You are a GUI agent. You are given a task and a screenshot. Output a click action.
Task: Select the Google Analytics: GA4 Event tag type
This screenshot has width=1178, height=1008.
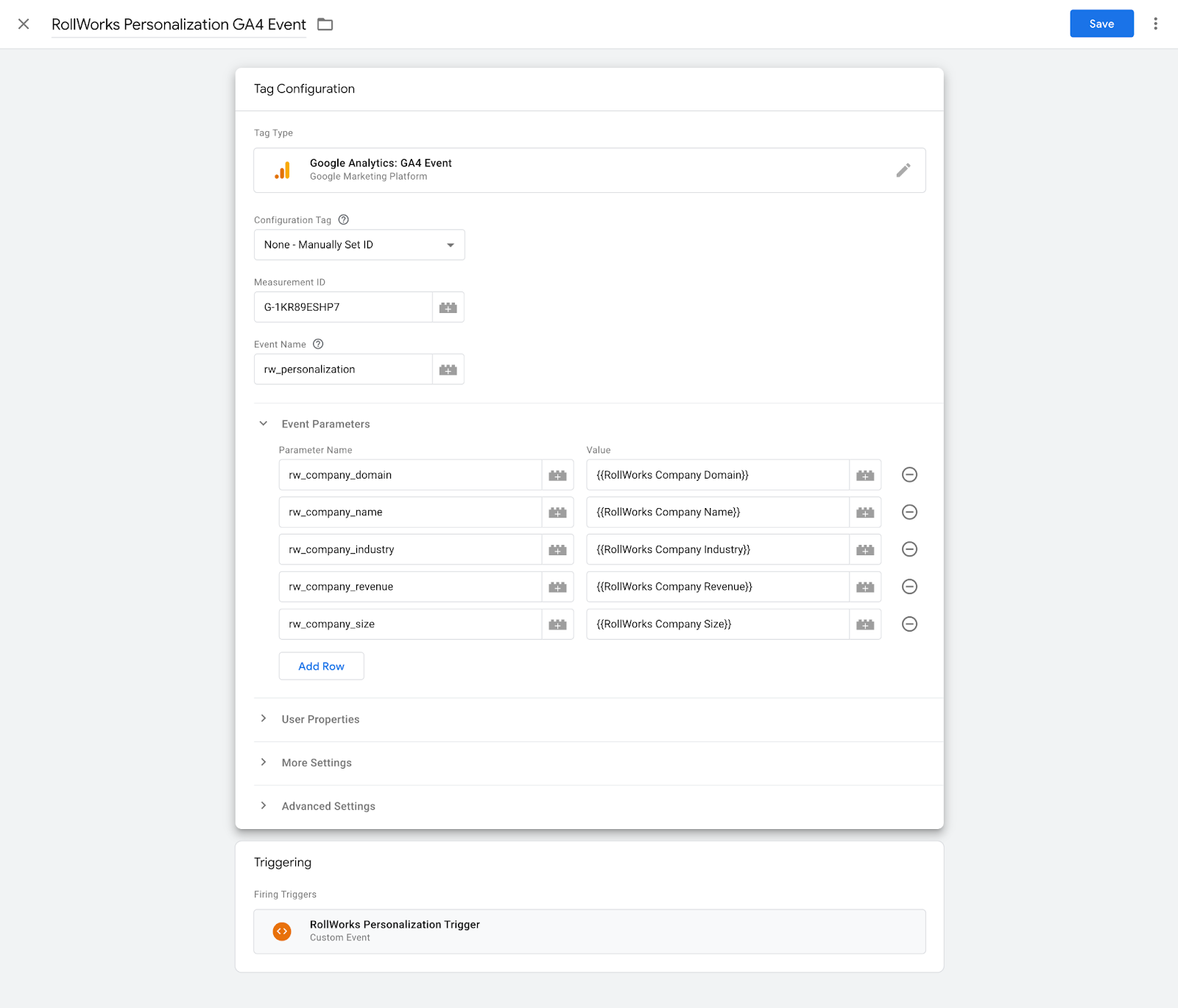pyautogui.click(x=590, y=170)
